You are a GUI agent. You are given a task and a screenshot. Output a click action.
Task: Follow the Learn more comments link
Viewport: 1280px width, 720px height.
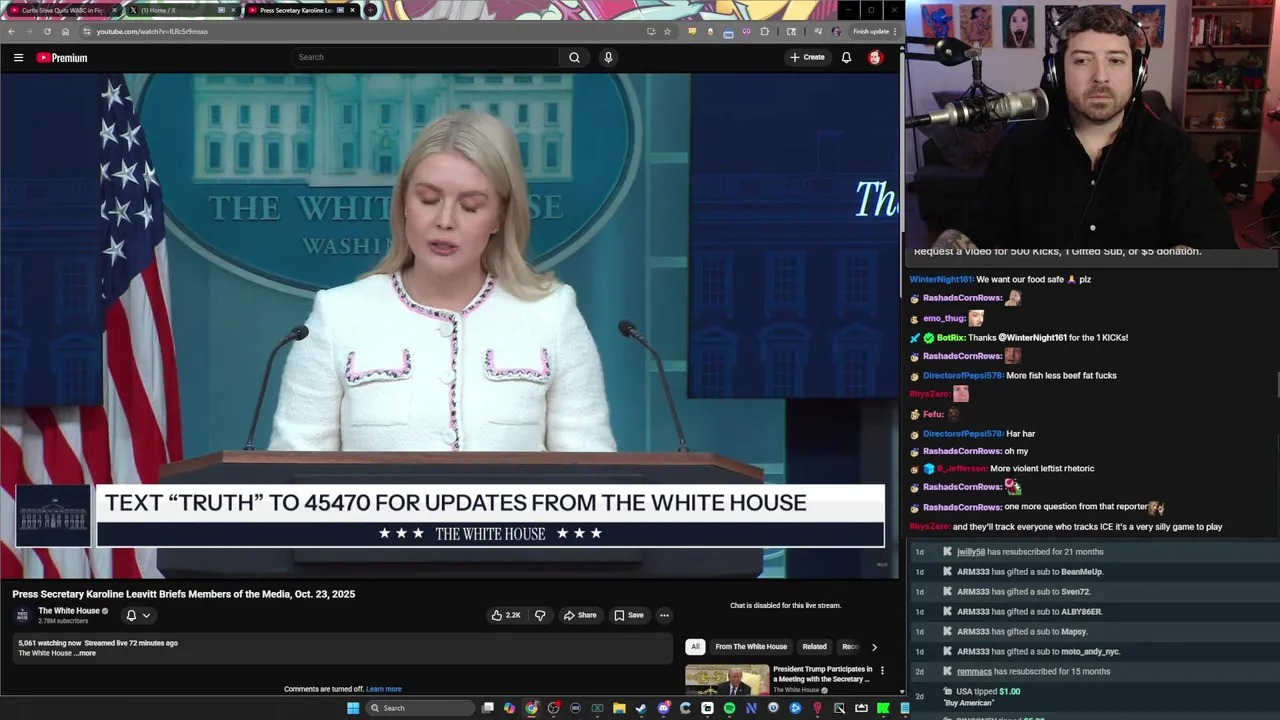coord(384,689)
